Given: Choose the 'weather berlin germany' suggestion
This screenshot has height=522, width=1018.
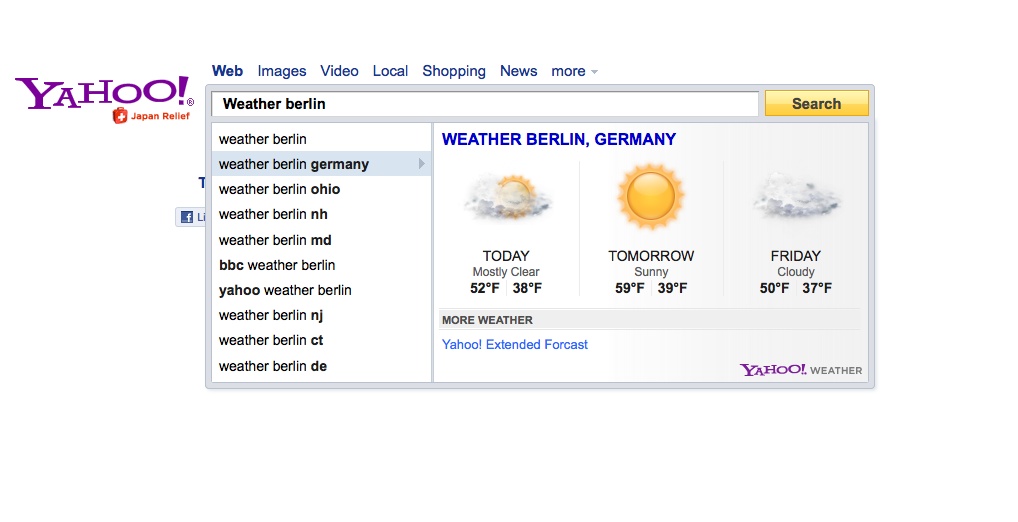Looking at the screenshot, I should 321,164.
